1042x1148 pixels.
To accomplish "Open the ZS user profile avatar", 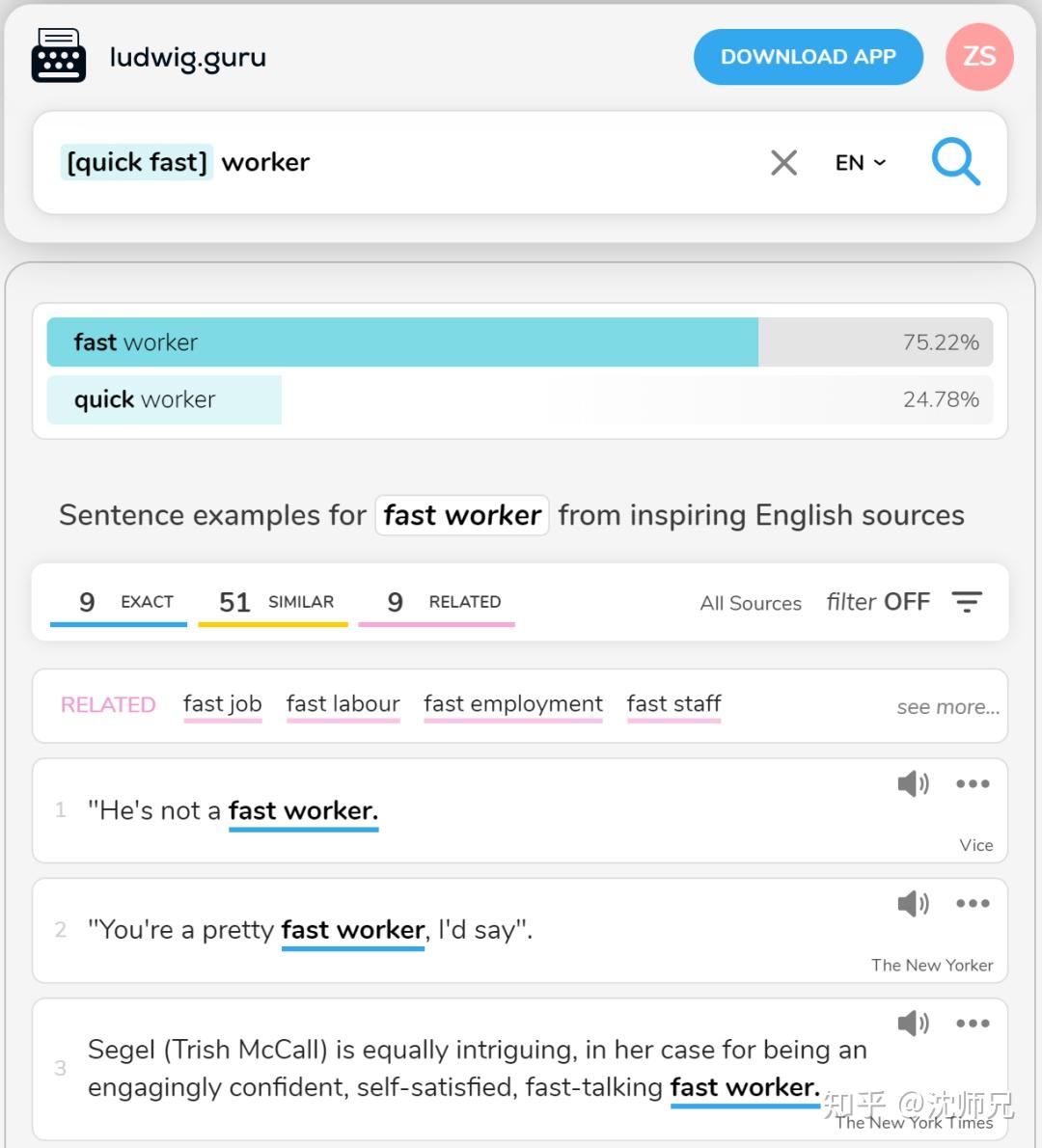I will coord(979,57).
